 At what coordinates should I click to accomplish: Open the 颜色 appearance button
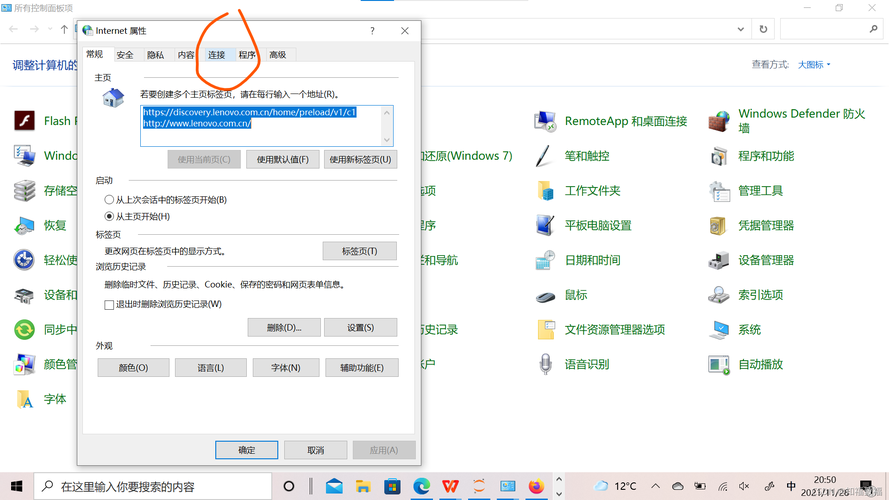click(x=133, y=368)
